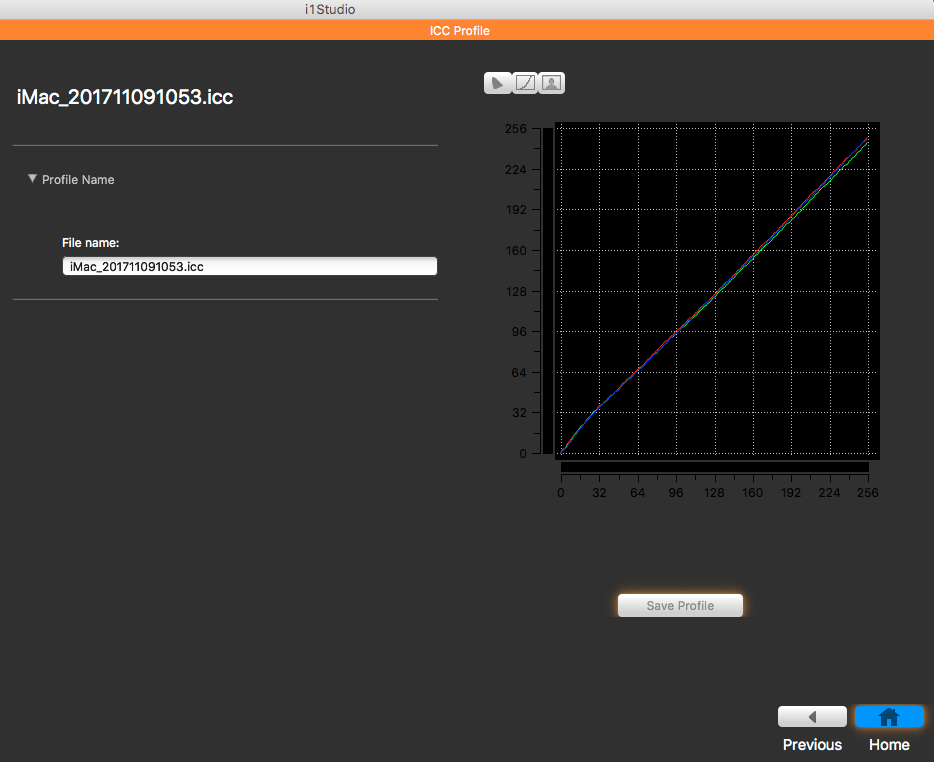Click the center of the curve graph
The image size is (934, 762).
click(716, 291)
